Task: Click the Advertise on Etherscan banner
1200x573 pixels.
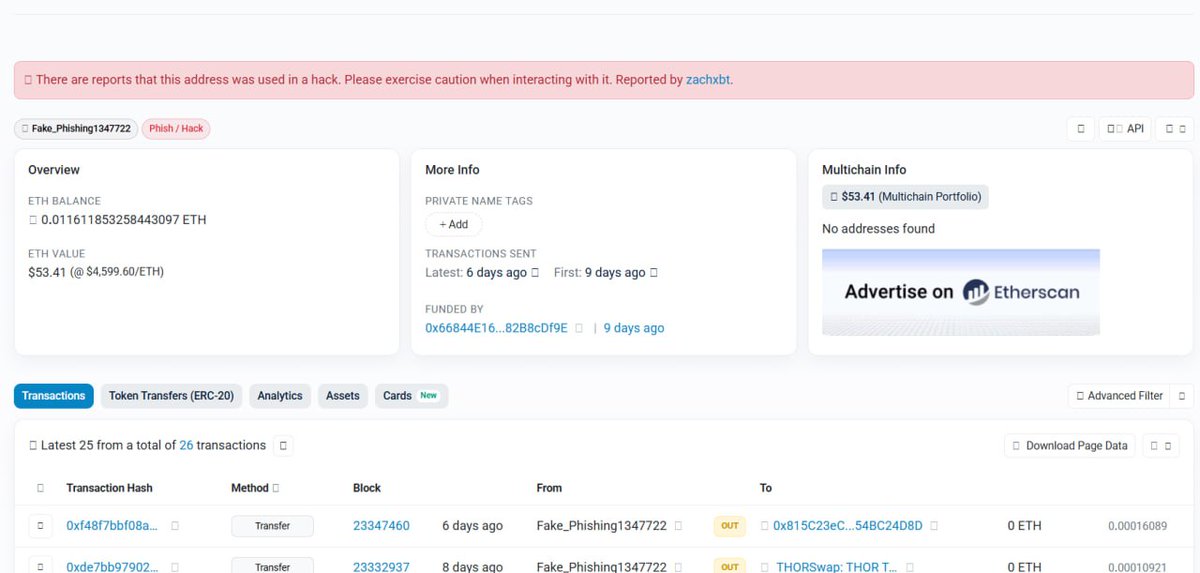Action: pos(961,292)
